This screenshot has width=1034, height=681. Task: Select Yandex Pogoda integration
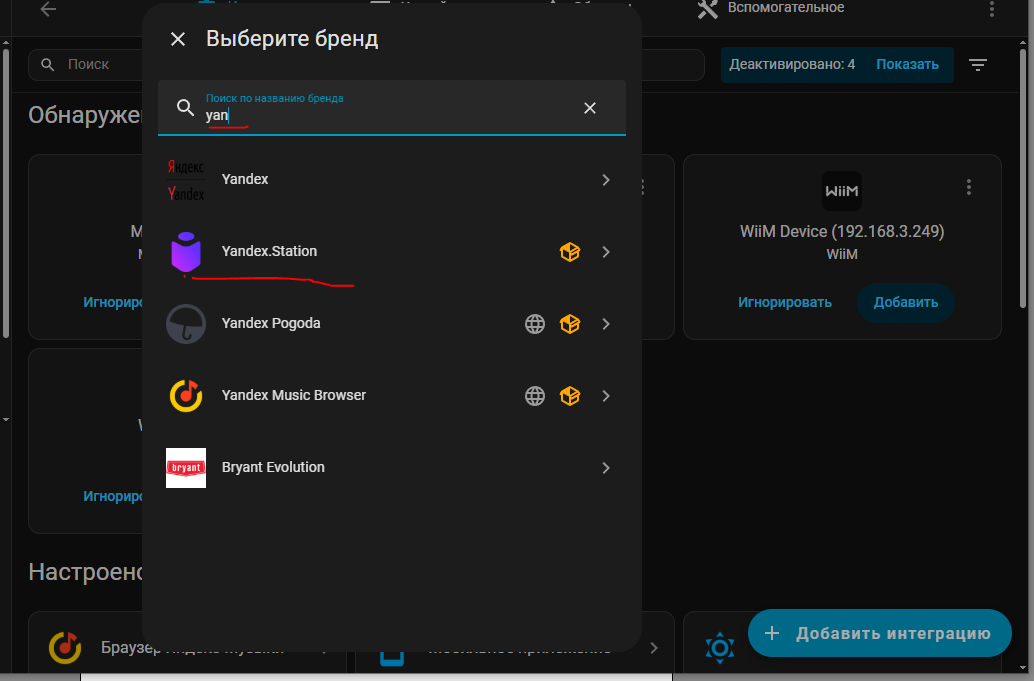point(392,324)
